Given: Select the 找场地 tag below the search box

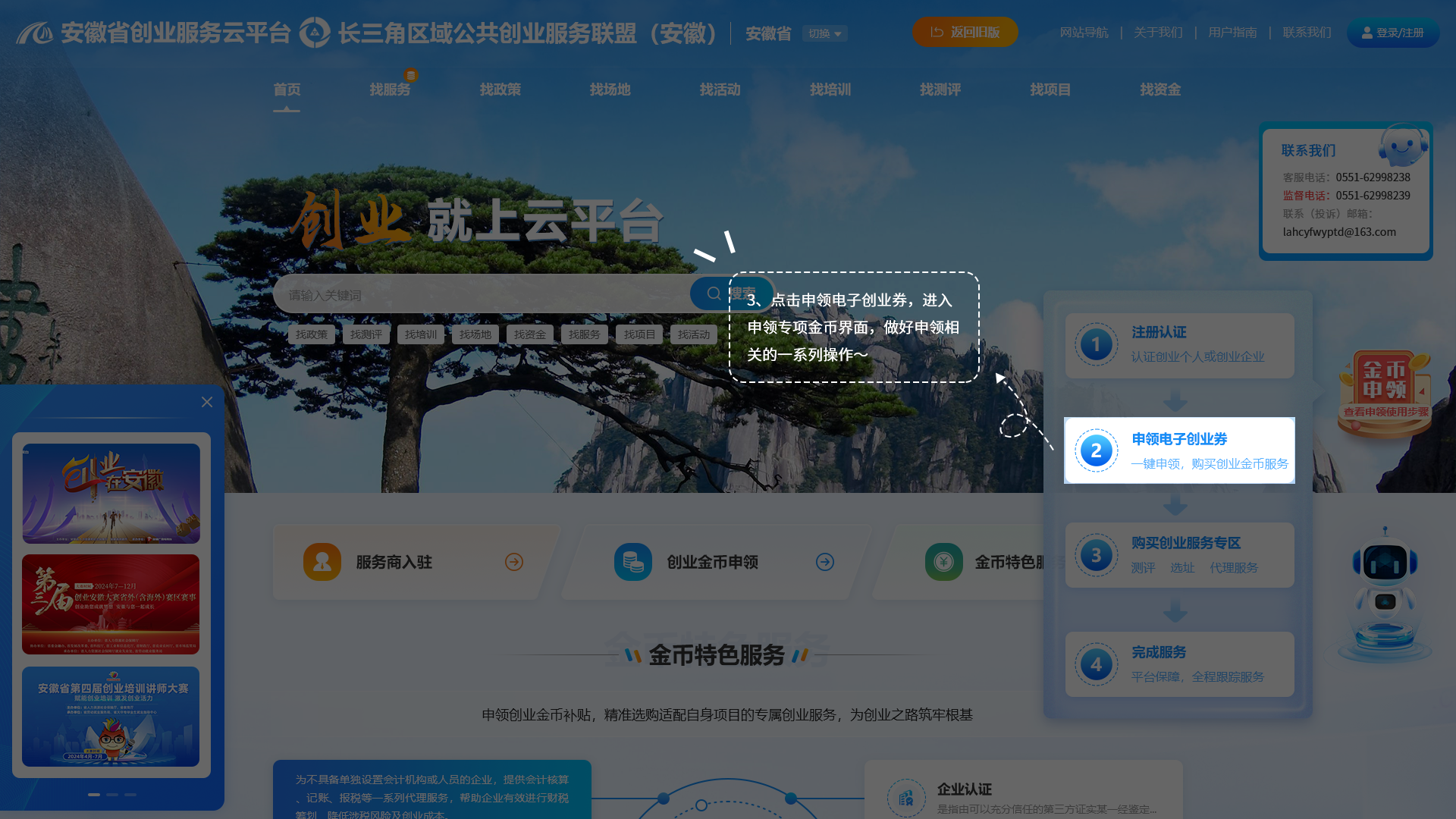Looking at the screenshot, I should coord(475,334).
